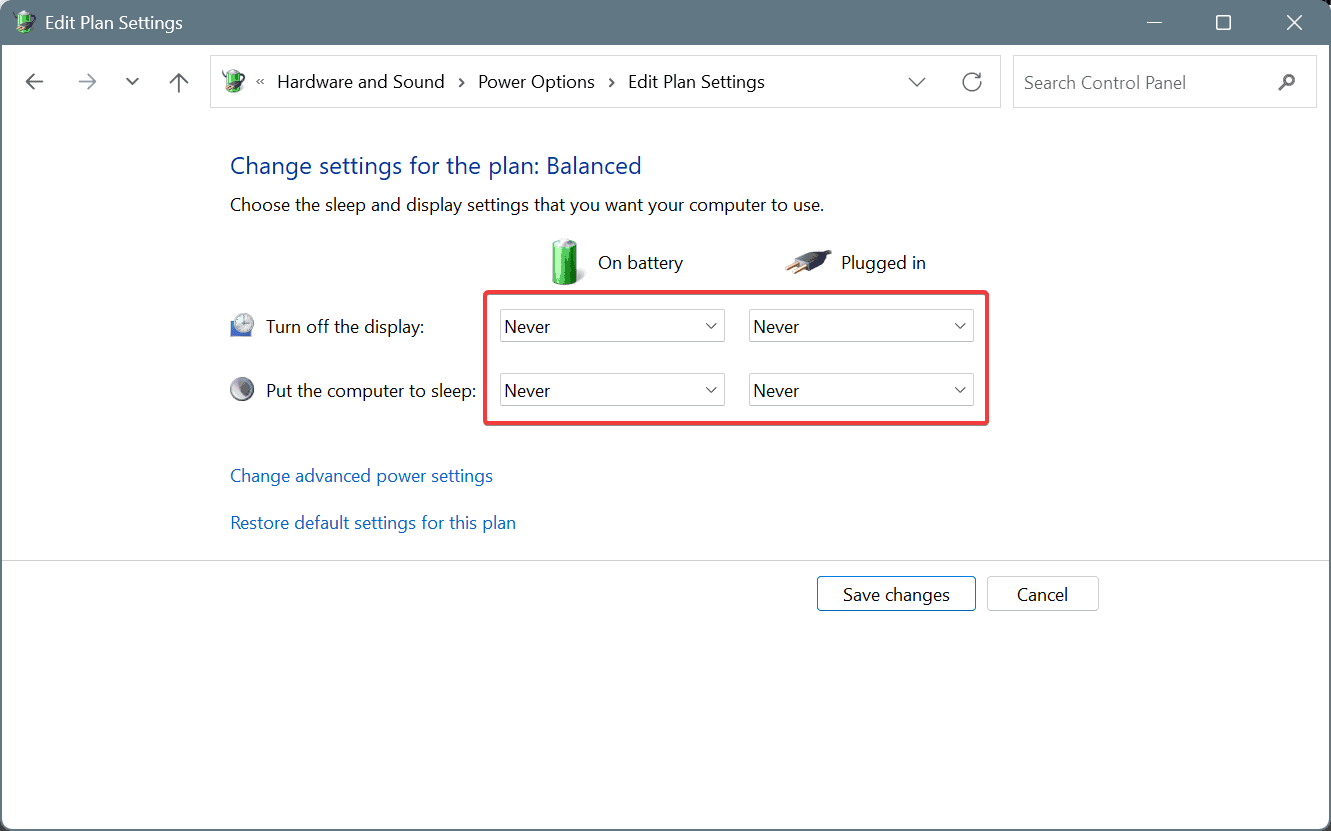The width and height of the screenshot is (1331, 831).
Task: Click the Control Panel address bar icon
Action: tap(234, 81)
